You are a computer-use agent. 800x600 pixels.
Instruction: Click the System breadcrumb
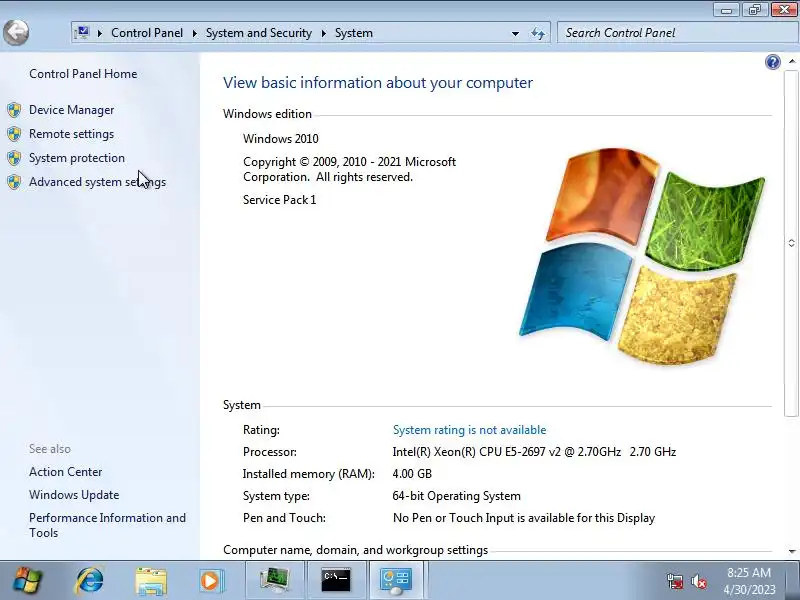pyautogui.click(x=354, y=33)
